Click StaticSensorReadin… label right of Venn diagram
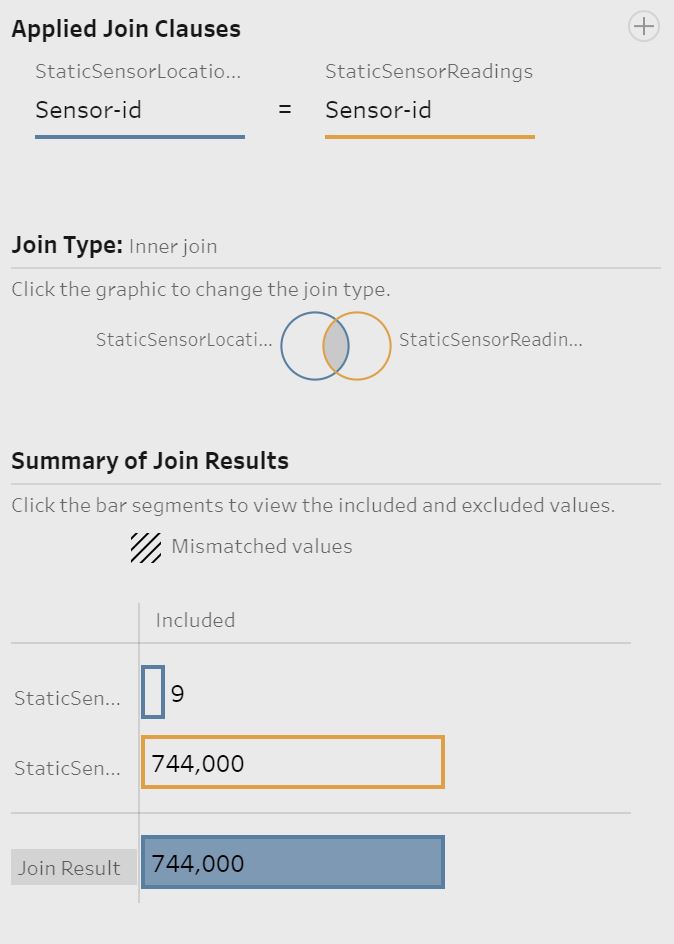This screenshot has width=674, height=944. pyautogui.click(x=490, y=339)
